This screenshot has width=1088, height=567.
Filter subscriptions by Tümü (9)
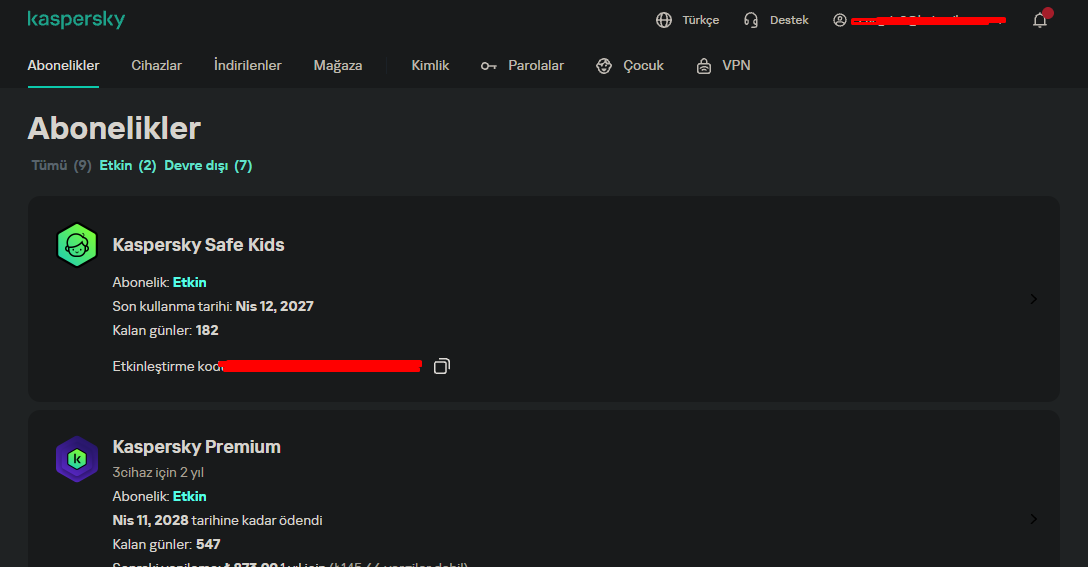61,165
